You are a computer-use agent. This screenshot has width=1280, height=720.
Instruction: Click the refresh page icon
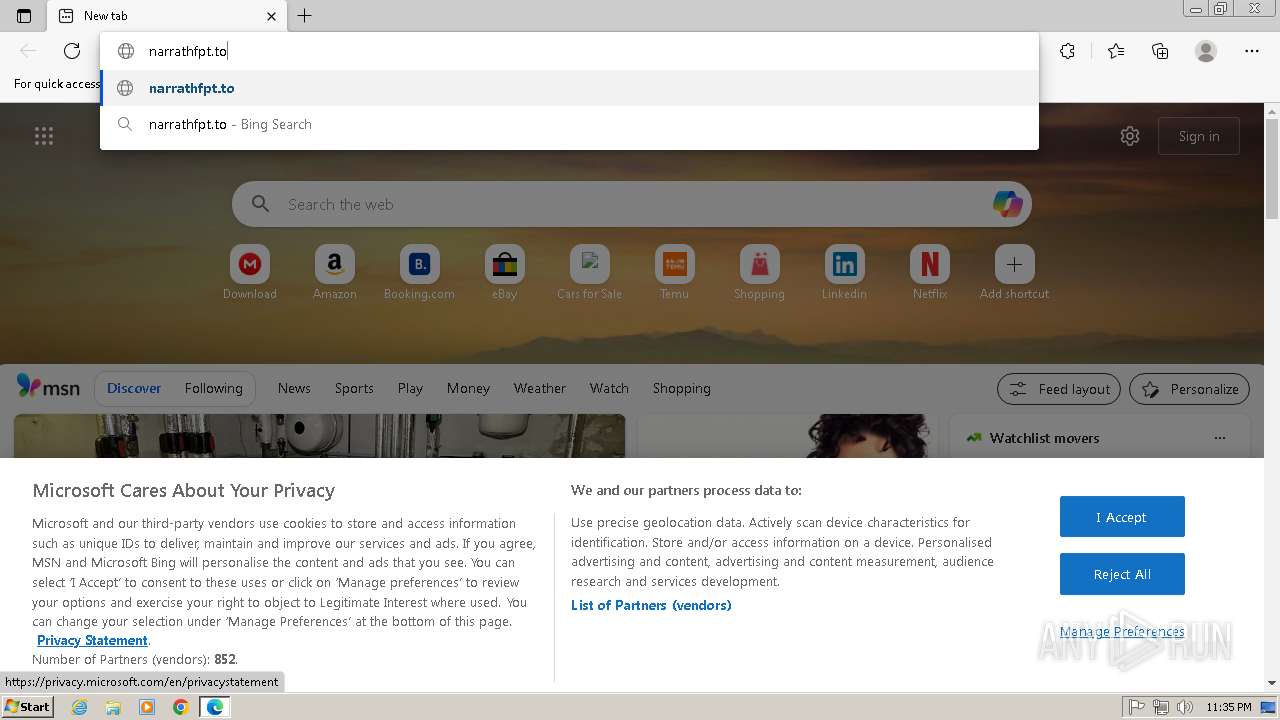[72, 51]
